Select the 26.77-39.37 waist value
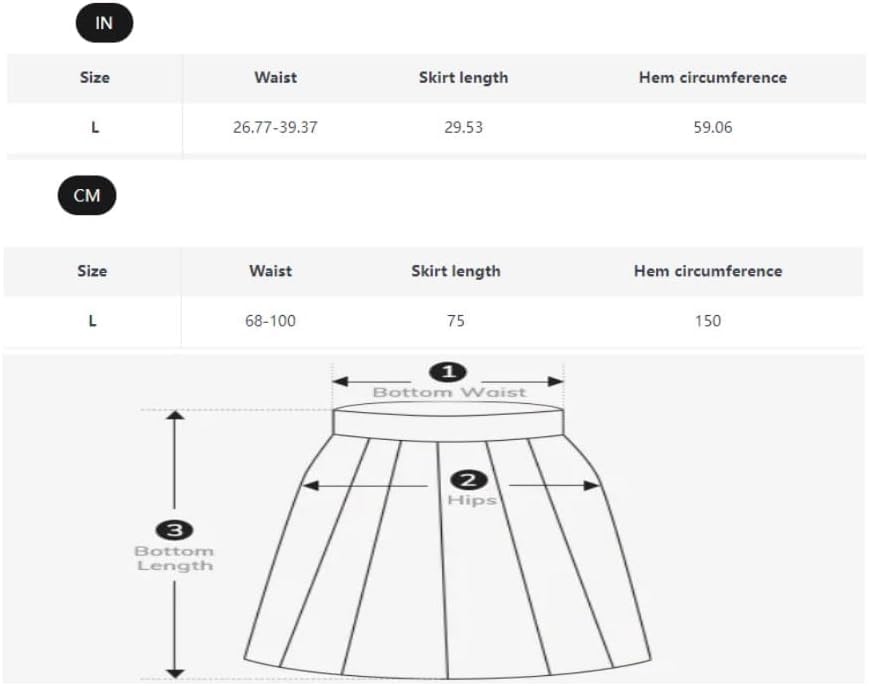Screen dimensions: 869x686 tap(275, 127)
